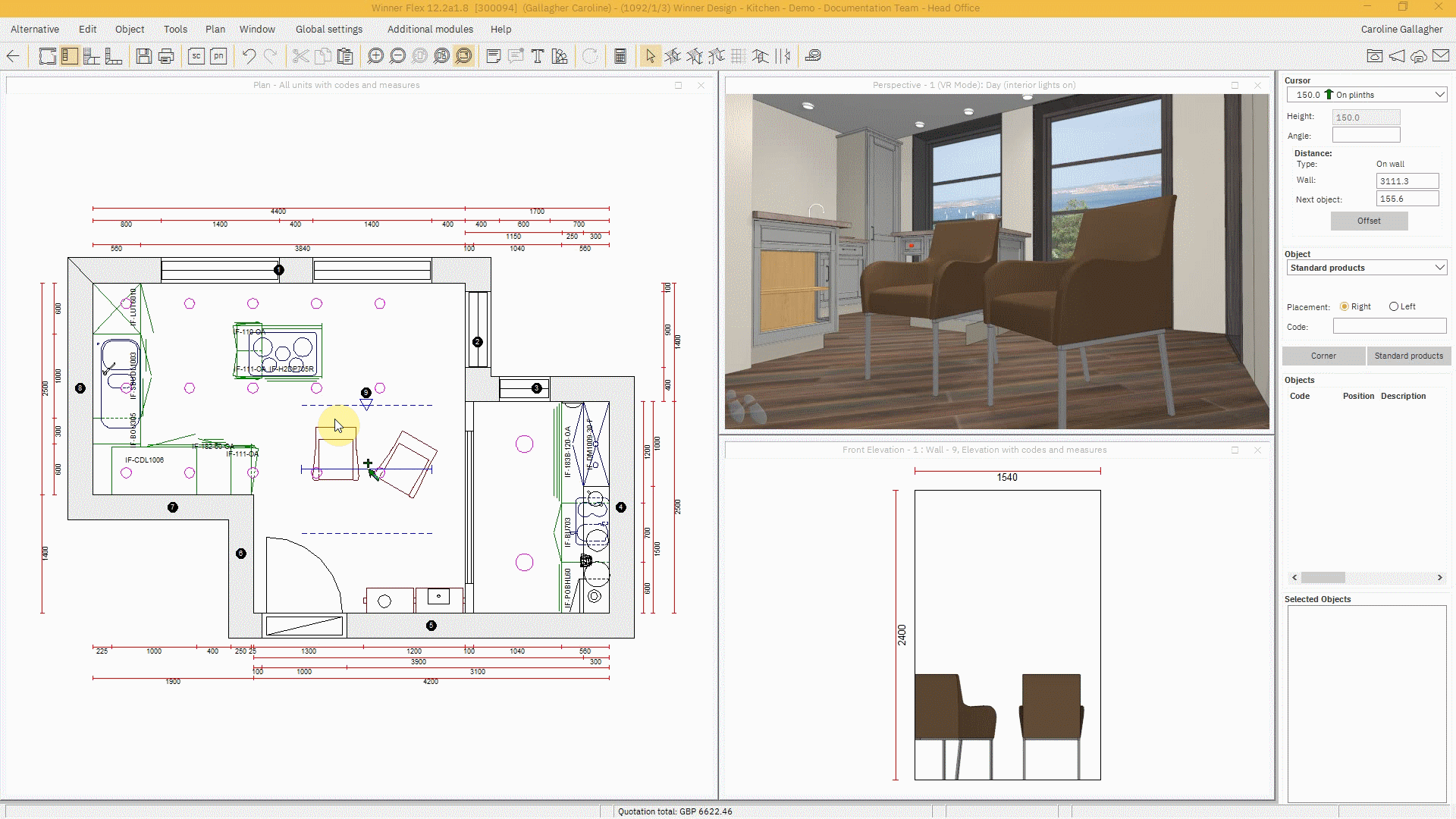The width and height of the screenshot is (1456, 819).
Task: Toggle Left placement radio button
Action: point(1393,306)
